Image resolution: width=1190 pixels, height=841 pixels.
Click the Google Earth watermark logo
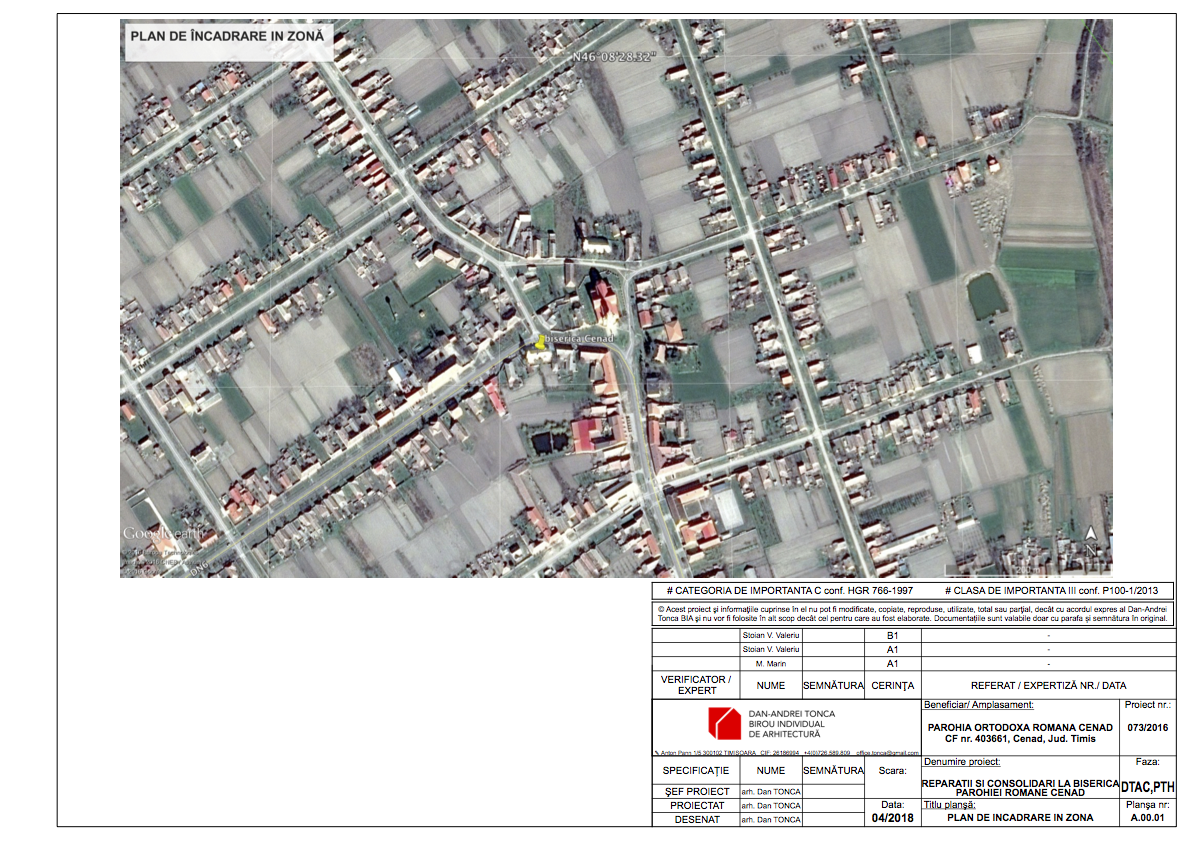click(162, 534)
